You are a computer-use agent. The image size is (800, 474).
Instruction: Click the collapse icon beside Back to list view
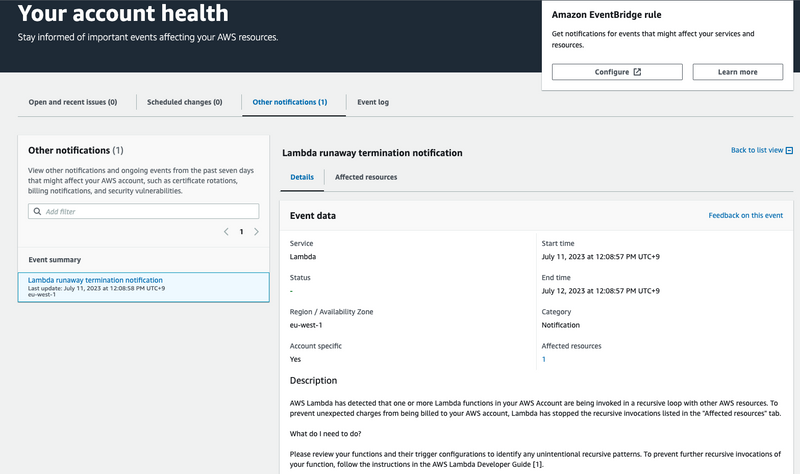789,150
